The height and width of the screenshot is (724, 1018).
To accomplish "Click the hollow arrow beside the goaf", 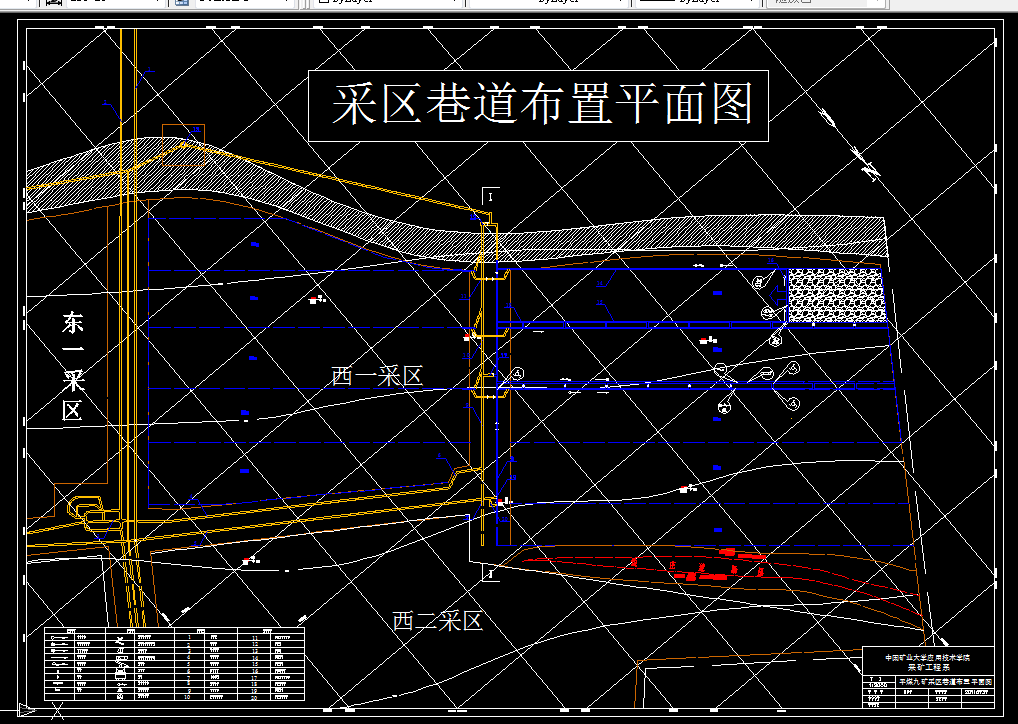I will (x=777, y=295).
